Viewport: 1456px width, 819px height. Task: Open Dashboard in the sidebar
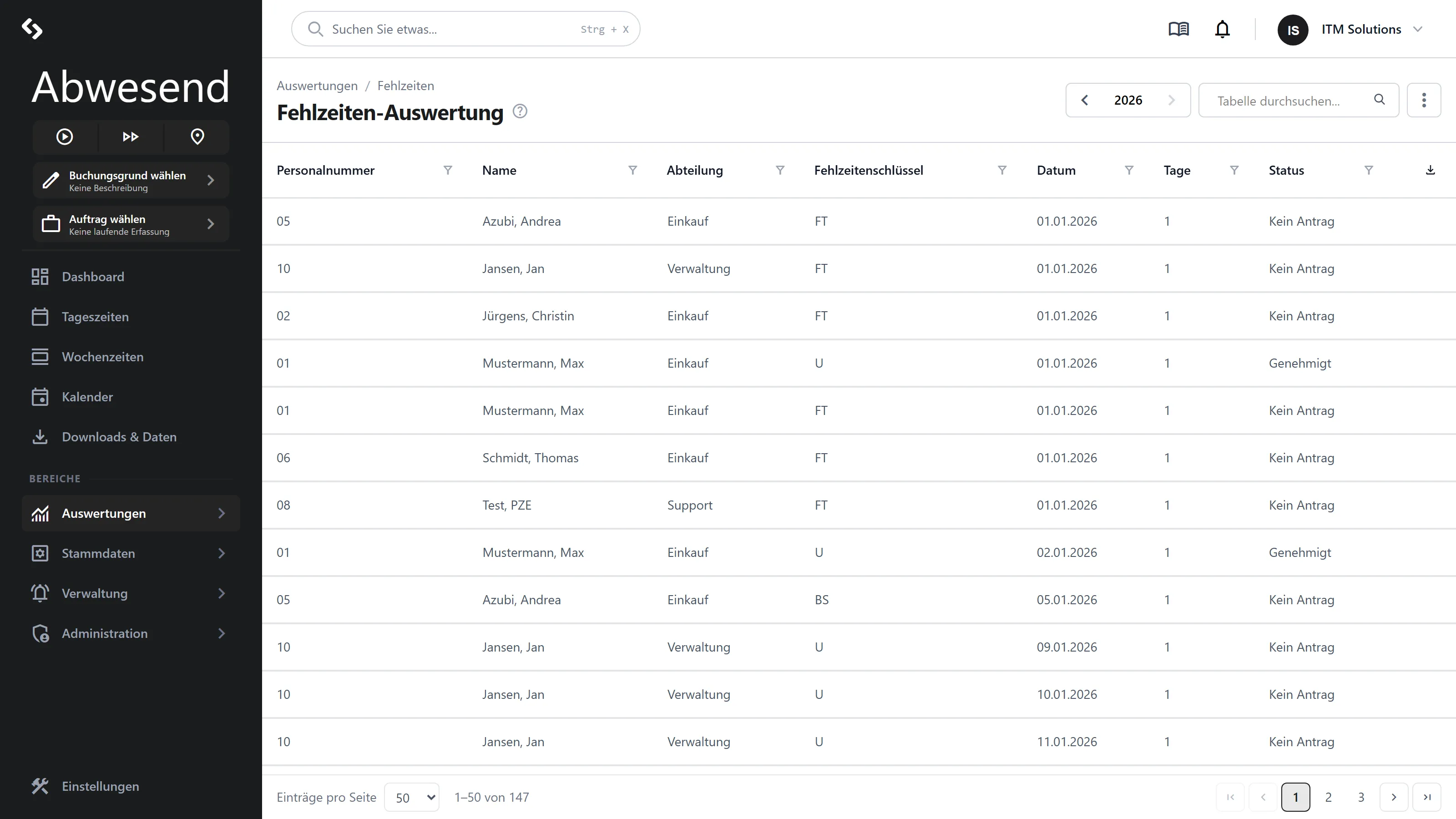pos(131,277)
